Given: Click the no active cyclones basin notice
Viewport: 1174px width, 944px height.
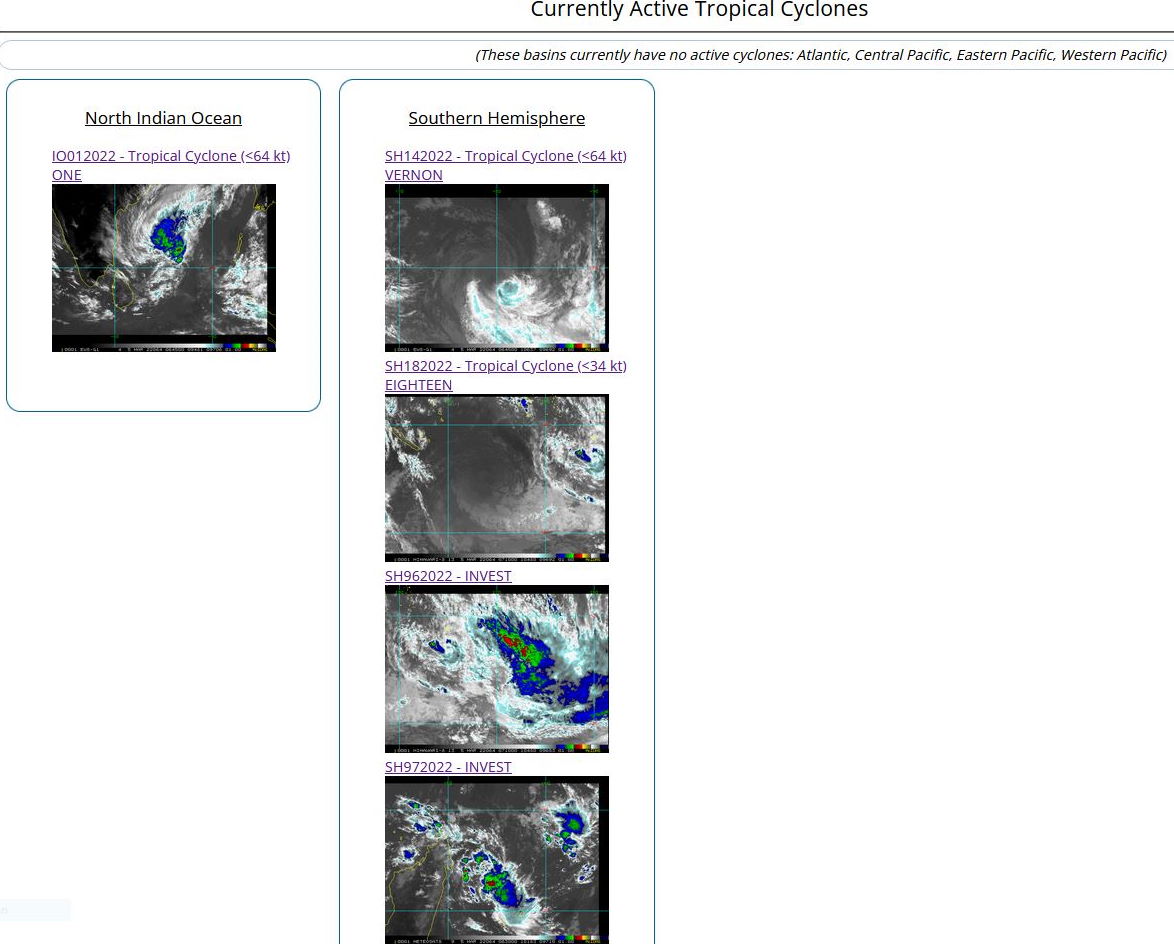Looking at the screenshot, I should 820,55.
